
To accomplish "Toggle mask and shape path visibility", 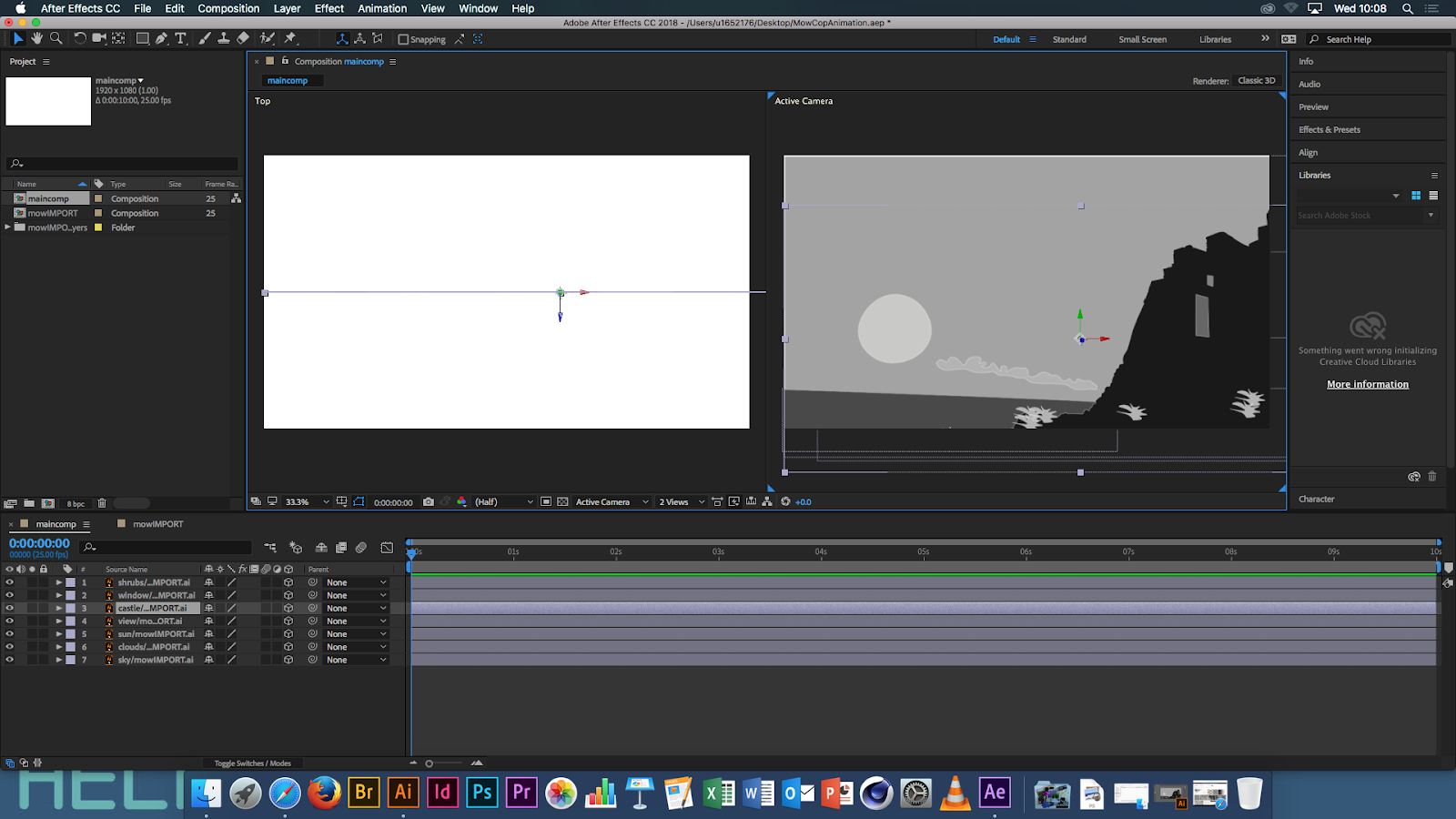I will tap(359, 501).
